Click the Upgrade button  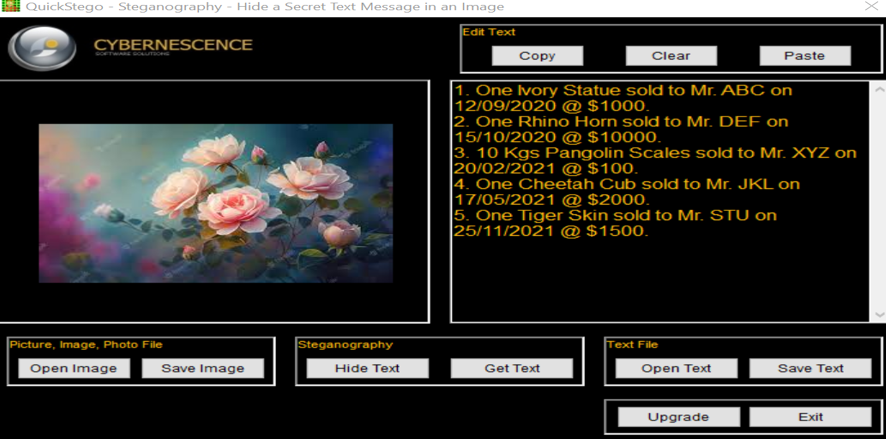point(678,417)
